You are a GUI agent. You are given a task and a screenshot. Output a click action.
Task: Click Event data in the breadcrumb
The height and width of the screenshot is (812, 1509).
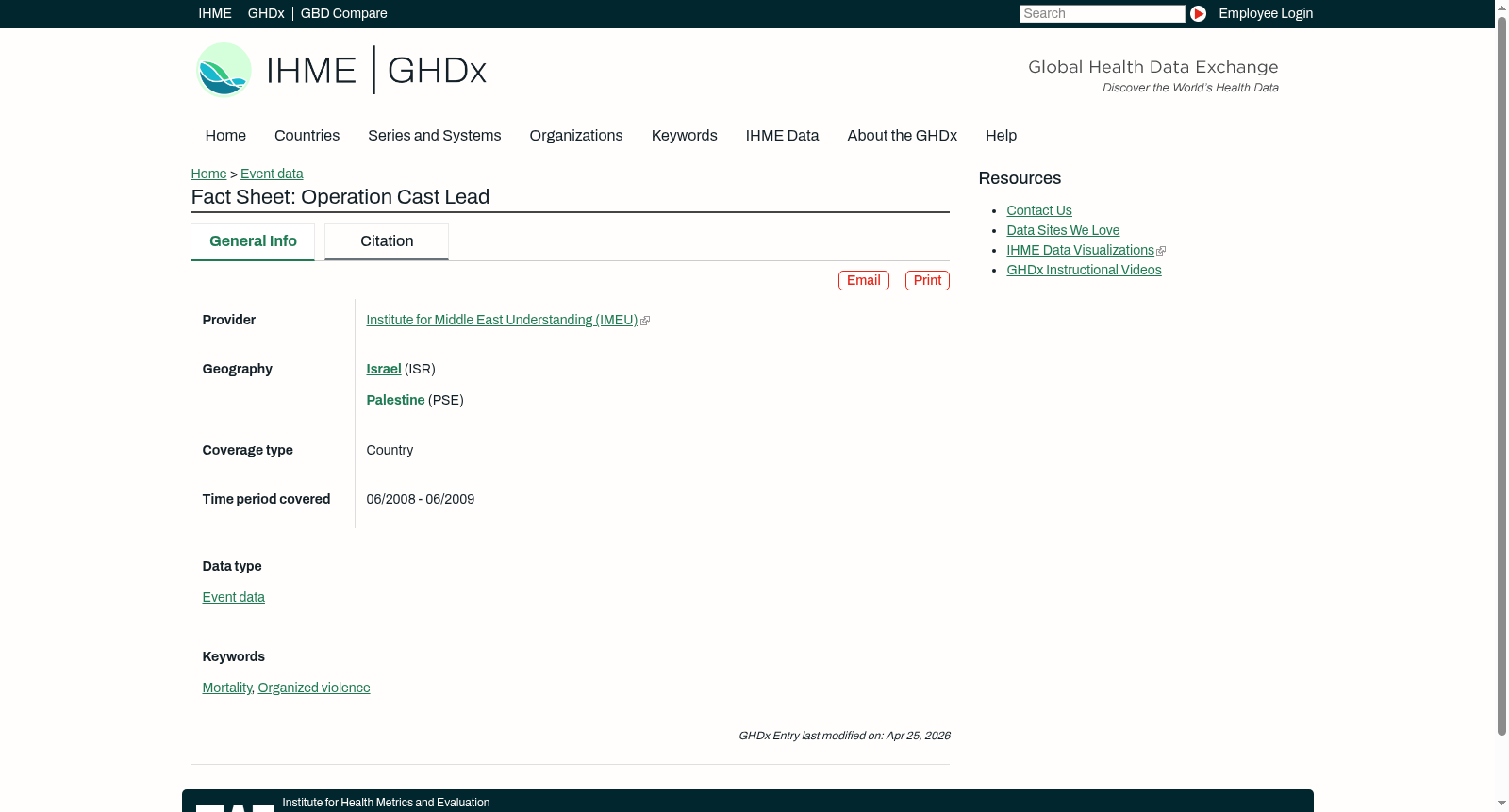pos(272,174)
